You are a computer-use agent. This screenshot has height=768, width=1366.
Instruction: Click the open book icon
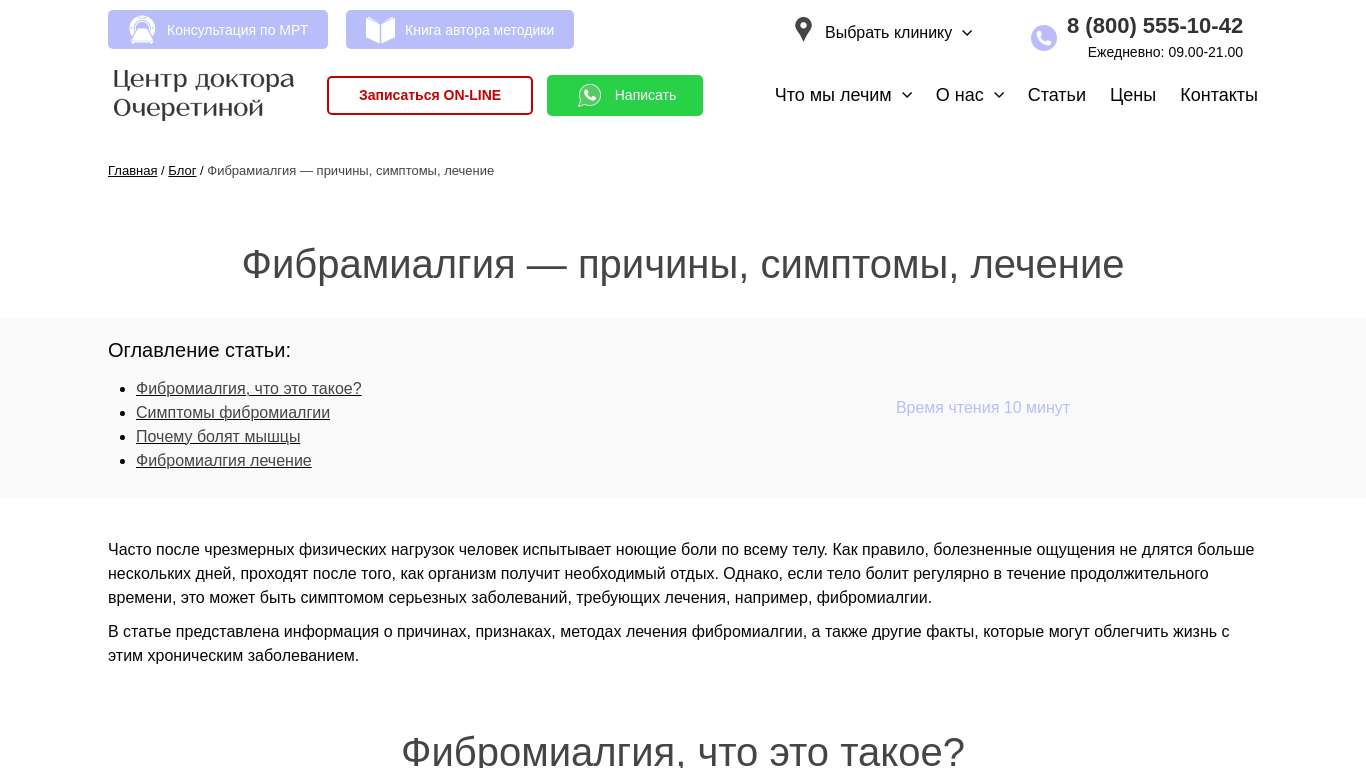click(380, 30)
